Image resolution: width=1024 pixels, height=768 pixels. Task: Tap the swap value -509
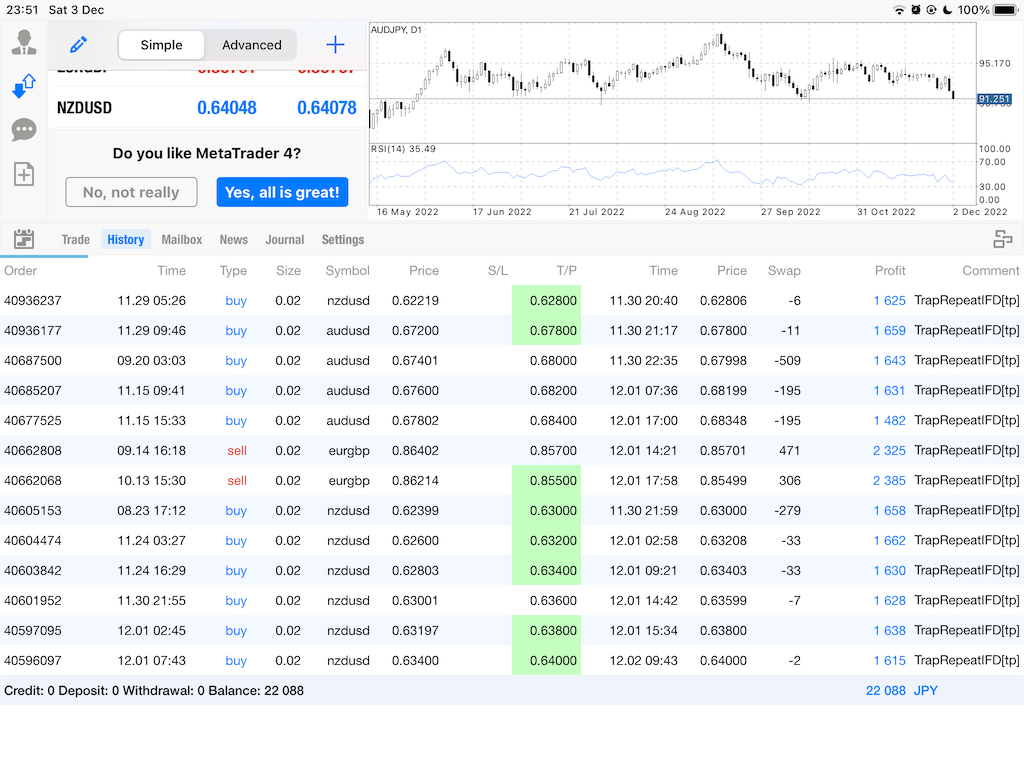(787, 360)
